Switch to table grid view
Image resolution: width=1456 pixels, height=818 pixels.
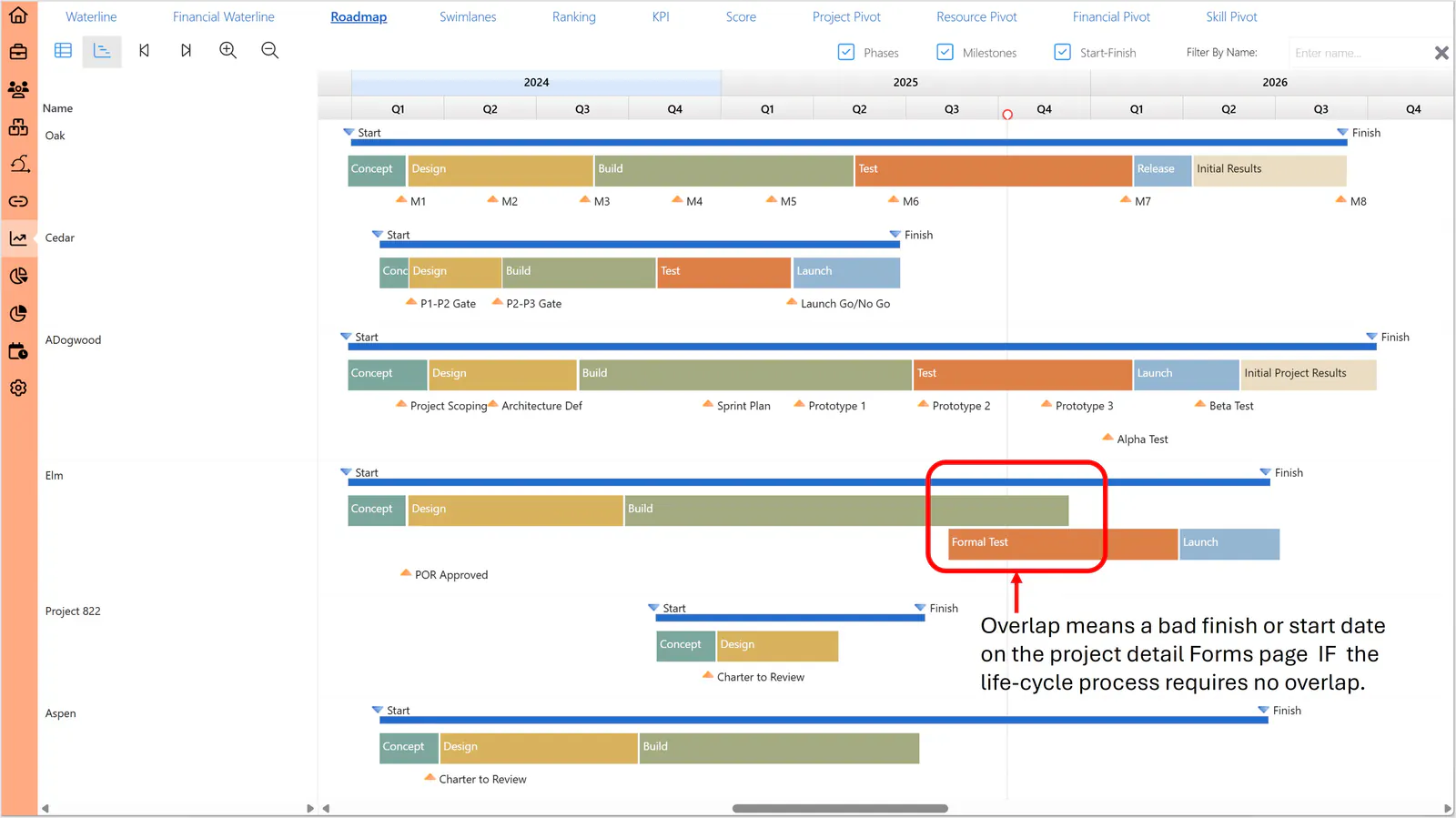point(63,51)
